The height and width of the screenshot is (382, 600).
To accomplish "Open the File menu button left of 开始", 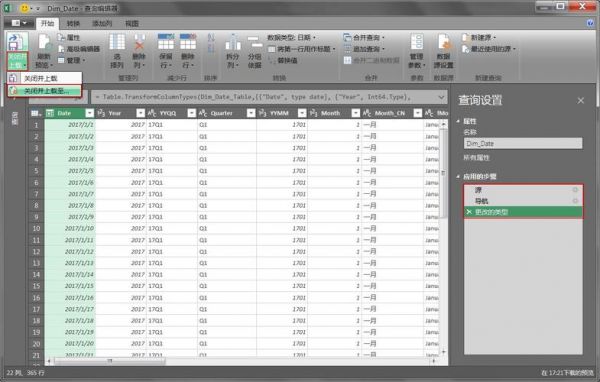I will point(19,23).
